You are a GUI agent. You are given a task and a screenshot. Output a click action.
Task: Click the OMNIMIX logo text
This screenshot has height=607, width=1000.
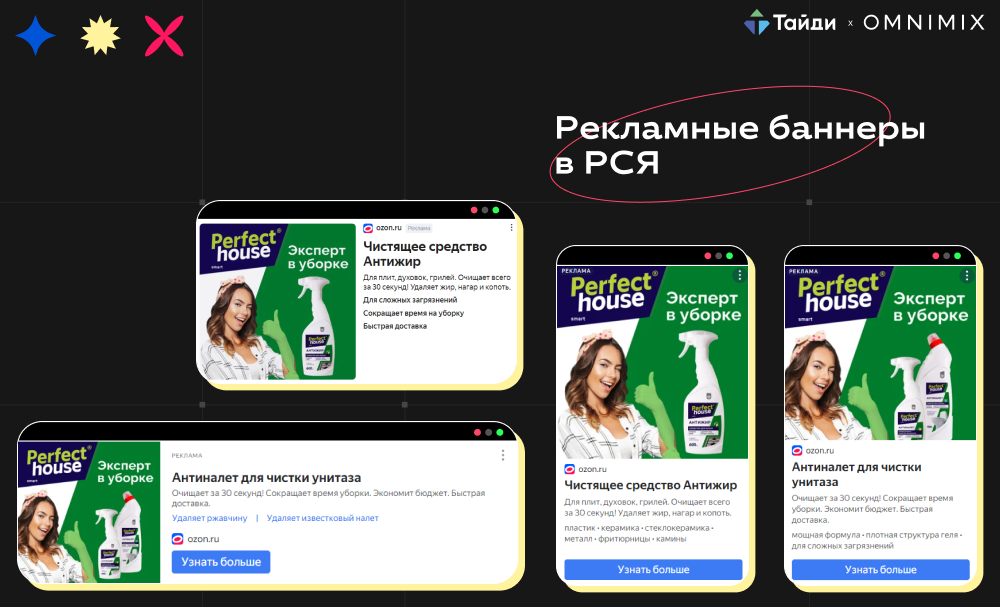click(x=924, y=23)
